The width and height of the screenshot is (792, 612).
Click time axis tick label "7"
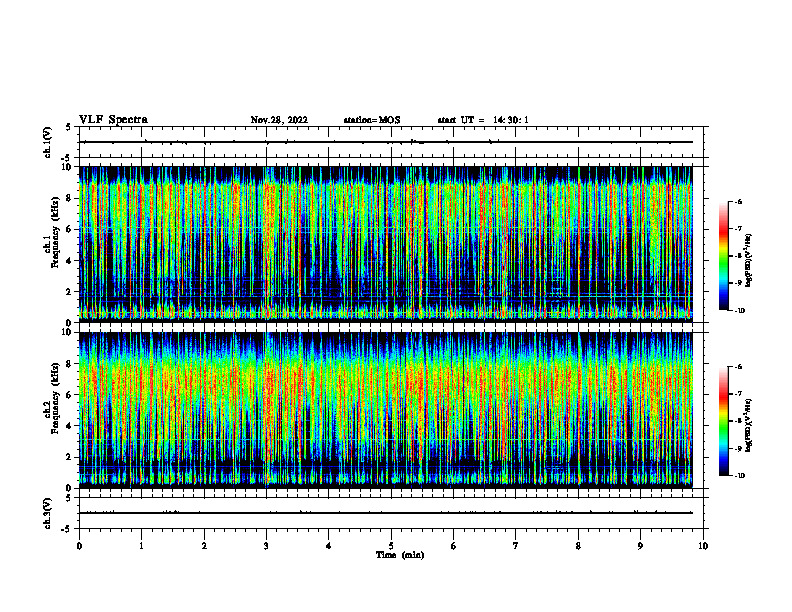point(516,546)
